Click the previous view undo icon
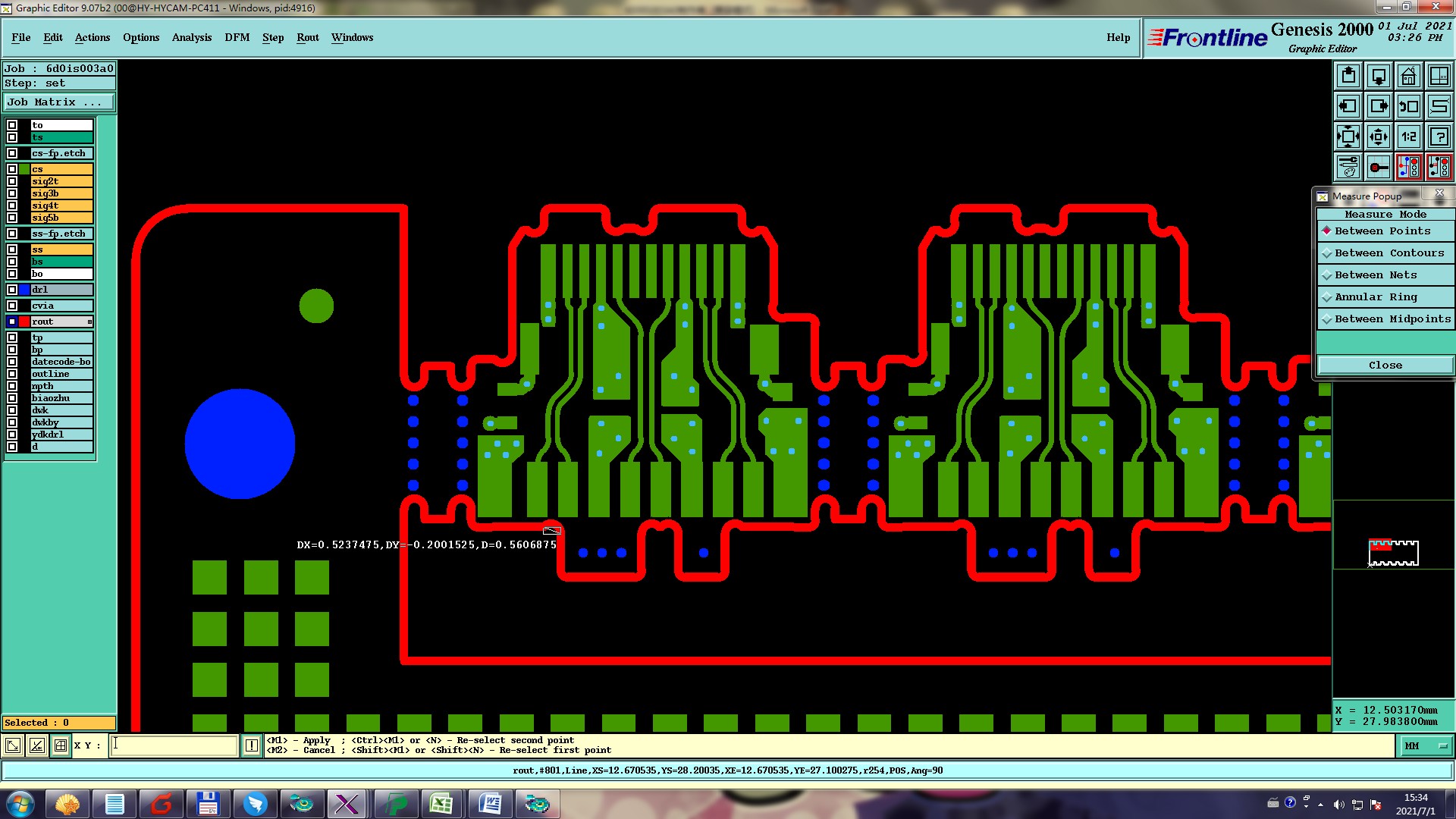This screenshot has height=819, width=1456. coord(1409,106)
